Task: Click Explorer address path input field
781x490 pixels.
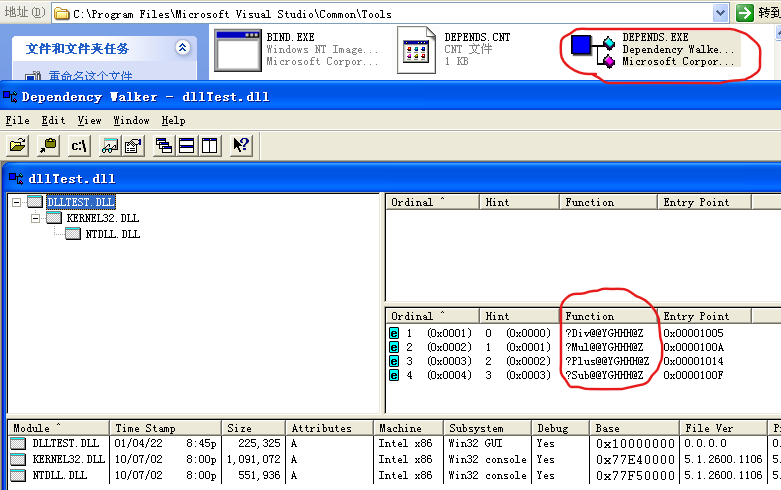Action: [383, 13]
